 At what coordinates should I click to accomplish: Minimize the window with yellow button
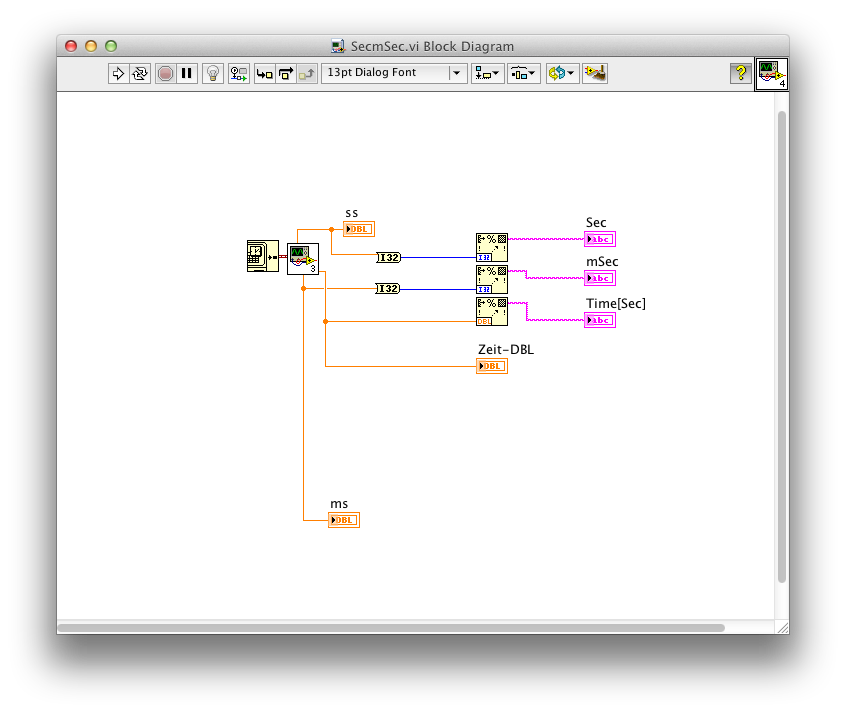[91, 46]
